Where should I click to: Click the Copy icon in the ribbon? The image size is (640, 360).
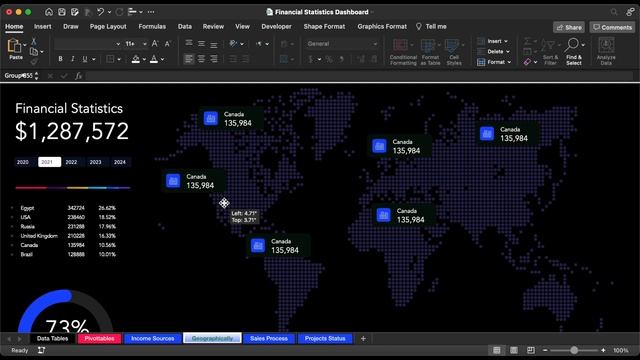34,51
